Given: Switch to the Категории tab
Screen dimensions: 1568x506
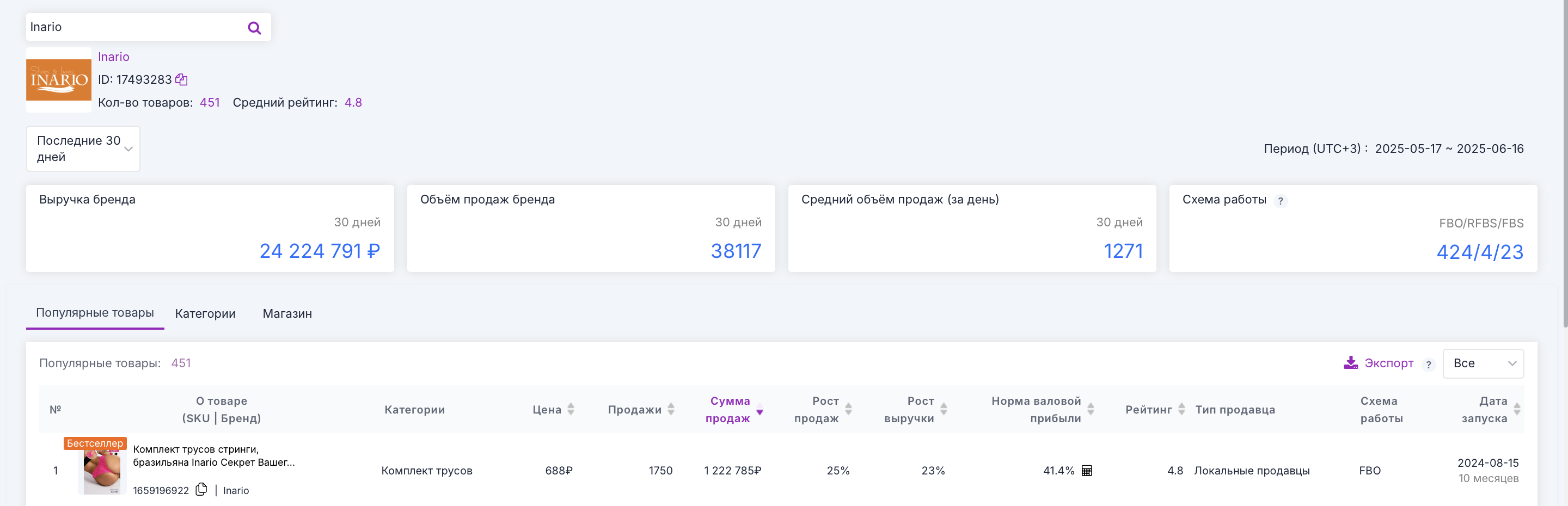Looking at the screenshot, I should [205, 314].
